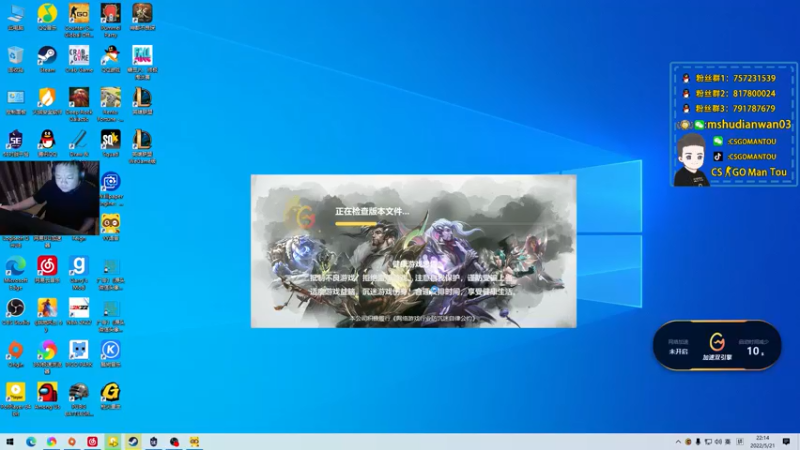Open the OBS Studio desktop shortcut
This screenshot has width=800, height=450.
(x=16, y=312)
